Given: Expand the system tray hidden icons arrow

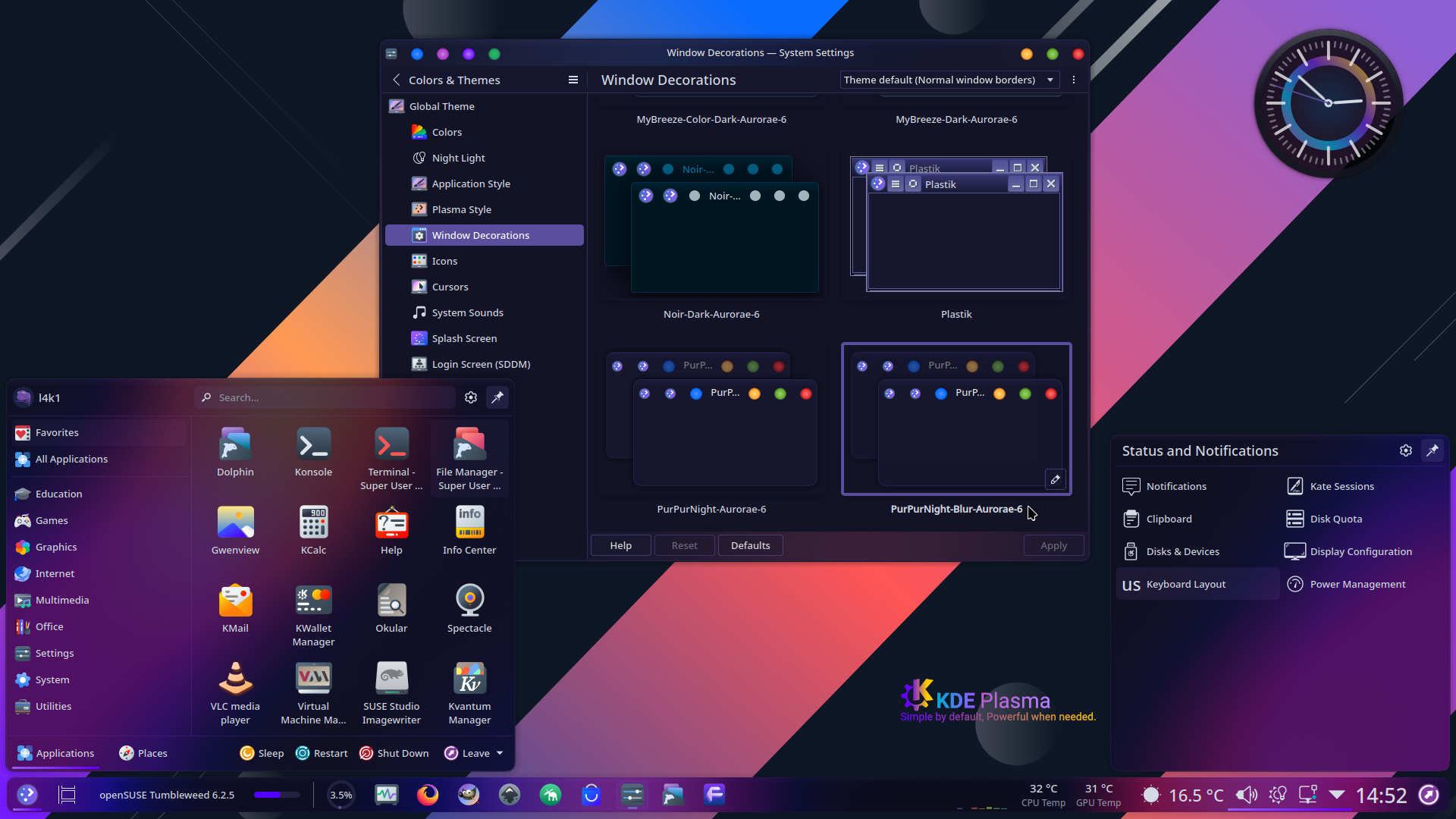Looking at the screenshot, I should click(1337, 795).
